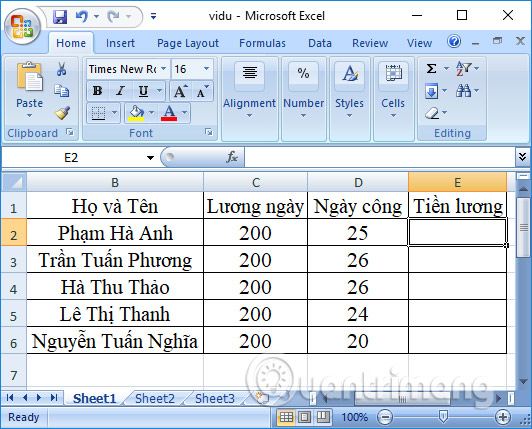Switch to Page Layout view
The height and width of the screenshot is (429, 532).
pyautogui.click(x=304, y=417)
